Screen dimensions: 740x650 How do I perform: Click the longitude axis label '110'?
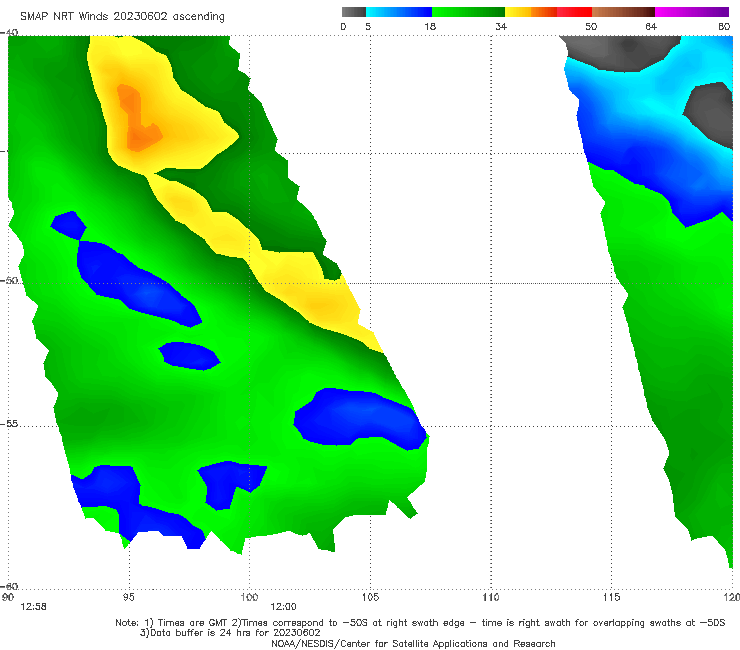pyautogui.click(x=491, y=598)
